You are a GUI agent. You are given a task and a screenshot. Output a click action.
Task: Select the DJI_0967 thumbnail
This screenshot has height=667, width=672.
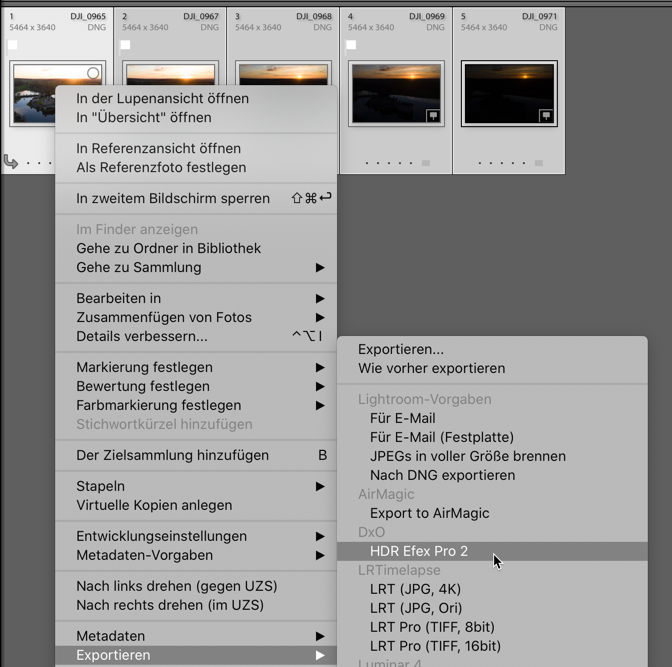tap(171, 73)
